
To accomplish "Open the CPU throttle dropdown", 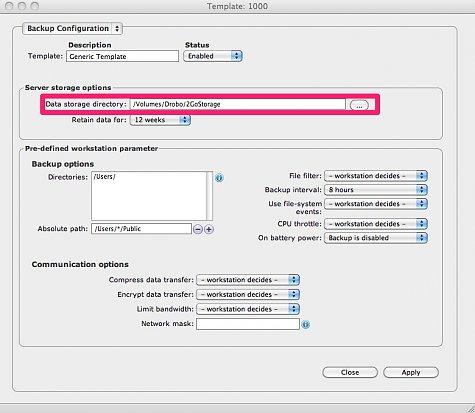I will pyautogui.click(x=376, y=224).
